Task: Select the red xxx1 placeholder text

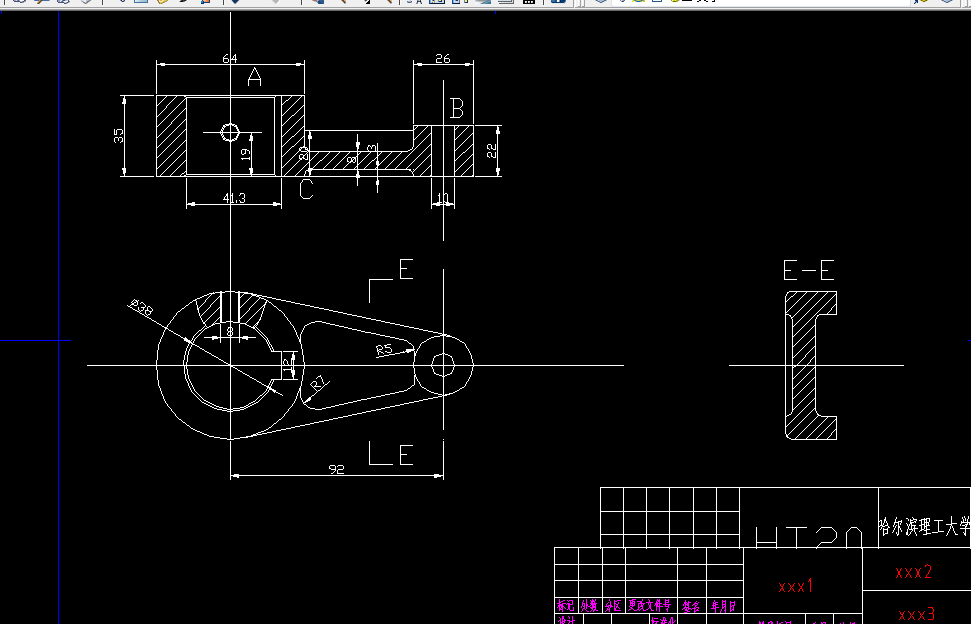Action: [796, 586]
